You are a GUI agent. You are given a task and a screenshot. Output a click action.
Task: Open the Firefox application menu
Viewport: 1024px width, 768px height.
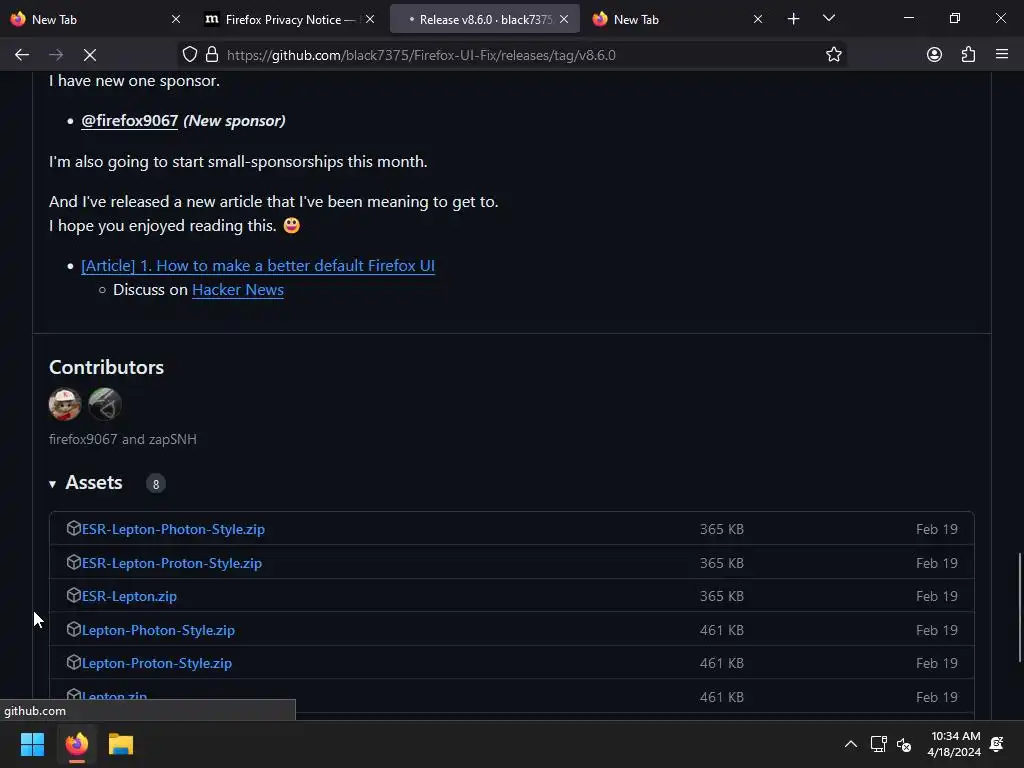point(1002,54)
